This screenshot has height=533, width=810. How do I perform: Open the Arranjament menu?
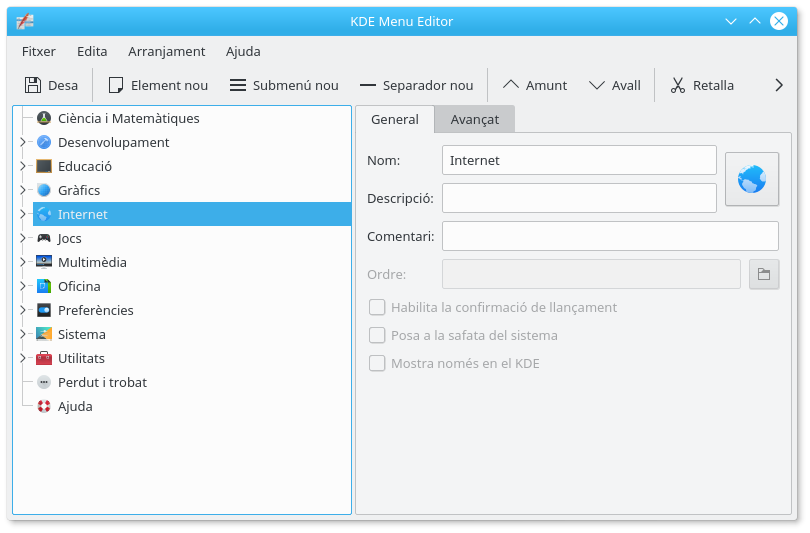pos(166,51)
